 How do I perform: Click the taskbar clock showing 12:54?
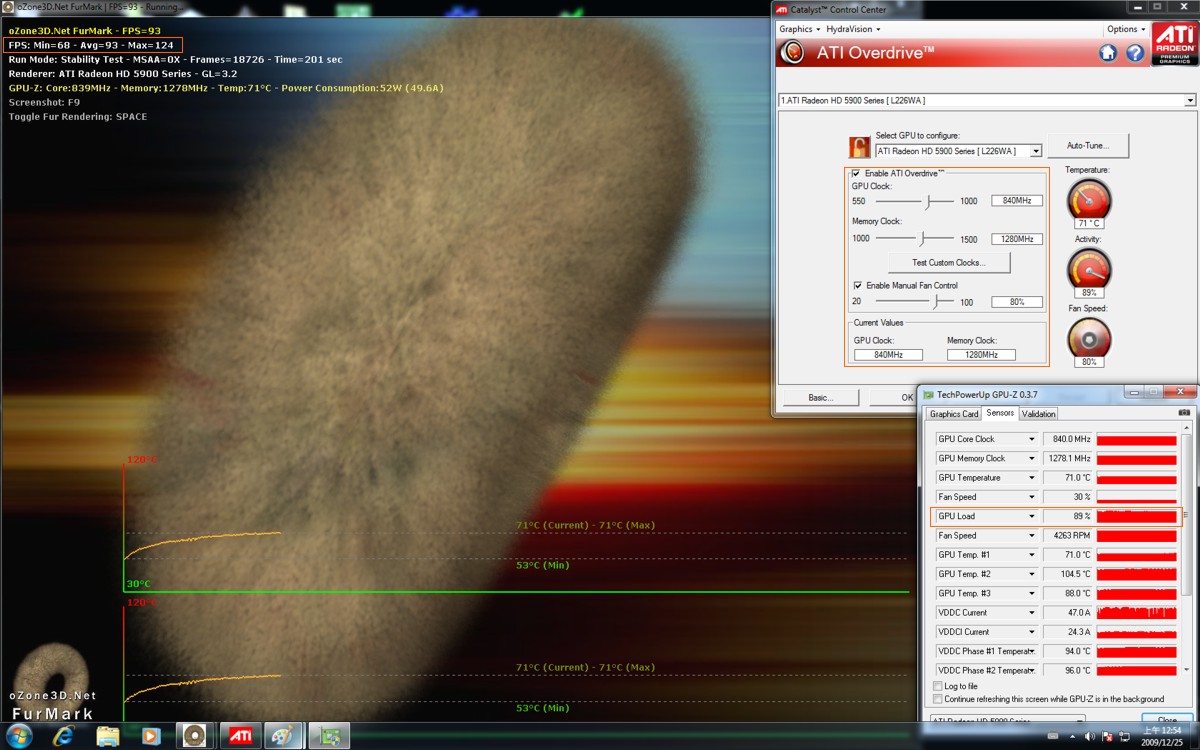pos(1163,736)
